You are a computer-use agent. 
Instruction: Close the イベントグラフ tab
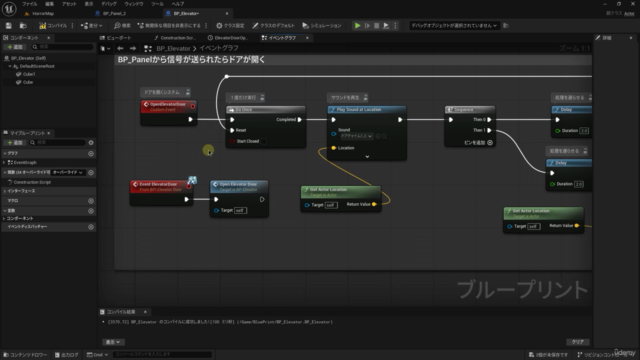click(x=307, y=38)
